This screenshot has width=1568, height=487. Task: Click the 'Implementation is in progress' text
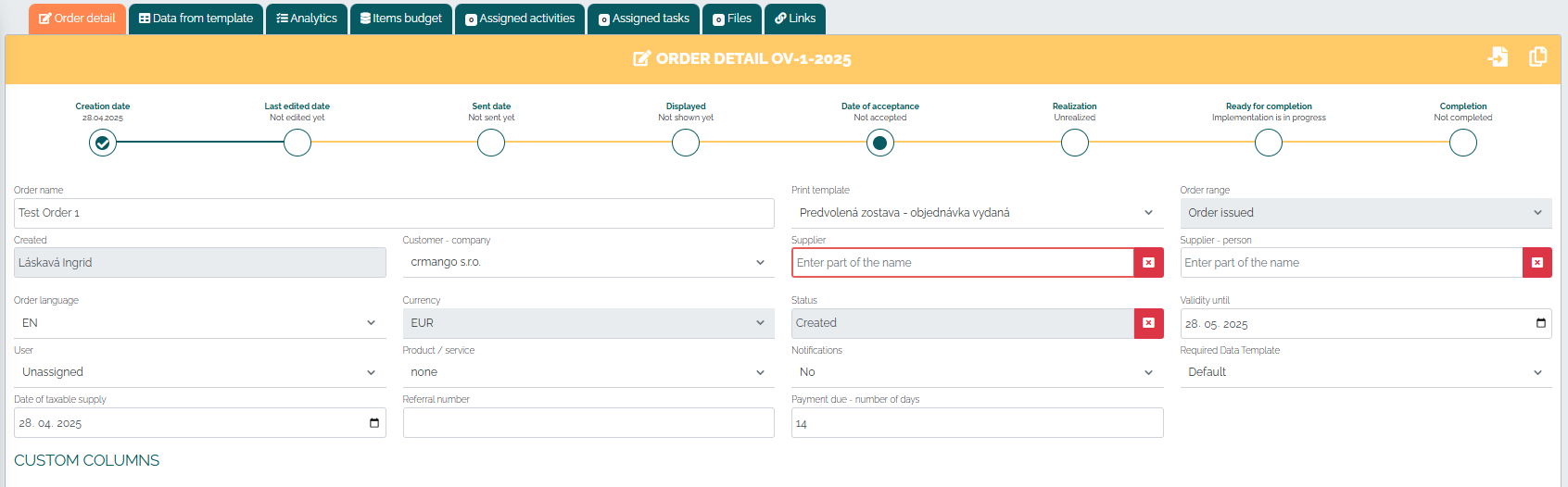(x=1269, y=118)
